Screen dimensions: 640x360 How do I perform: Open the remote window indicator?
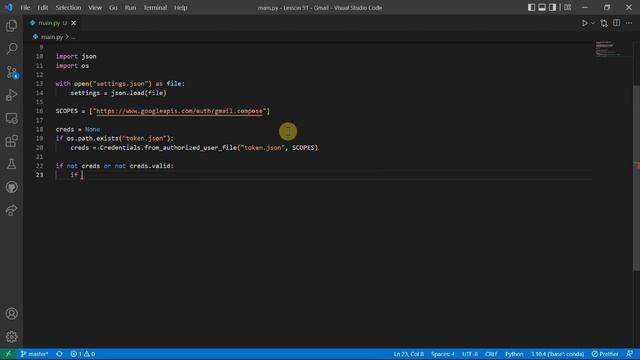pyautogui.click(x=8, y=354)
